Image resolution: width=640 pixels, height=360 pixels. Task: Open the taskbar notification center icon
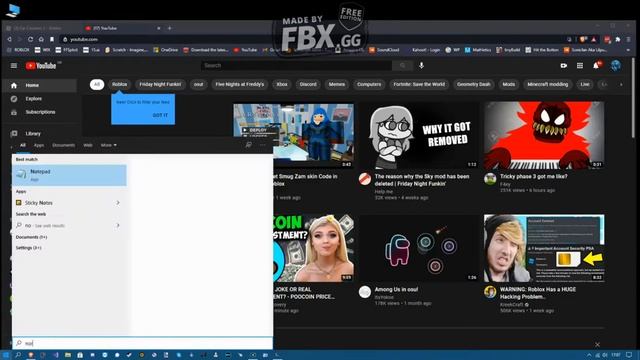(629, 355)
